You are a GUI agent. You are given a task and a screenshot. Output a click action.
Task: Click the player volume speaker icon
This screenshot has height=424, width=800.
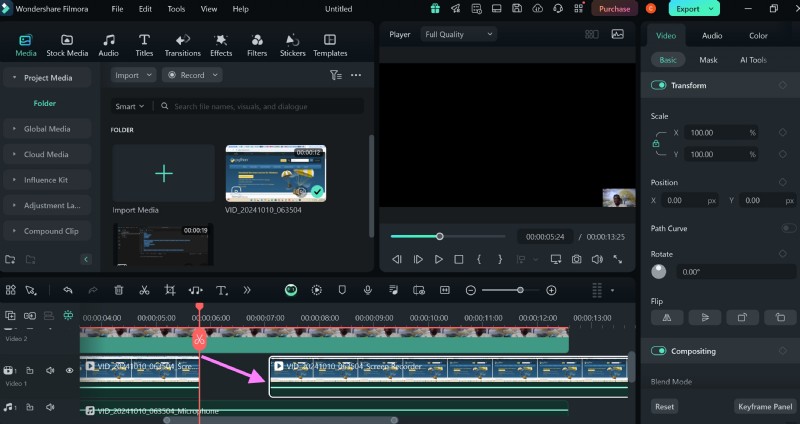pos(597,259)
